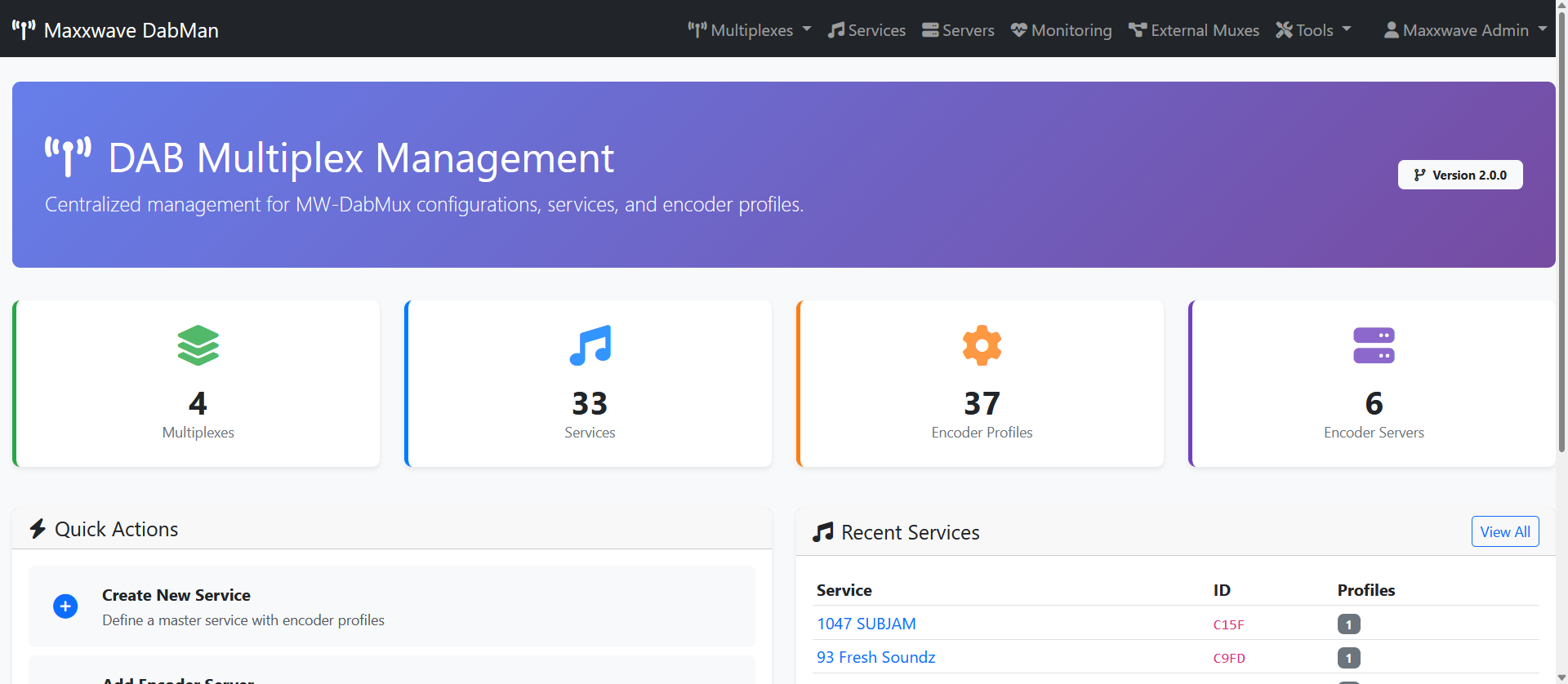Image resolution: width=1568 pixels, height=684 pixels.
Task: Open the 93 Fresh Soundz service link
Action: click(x=876, y=657)
